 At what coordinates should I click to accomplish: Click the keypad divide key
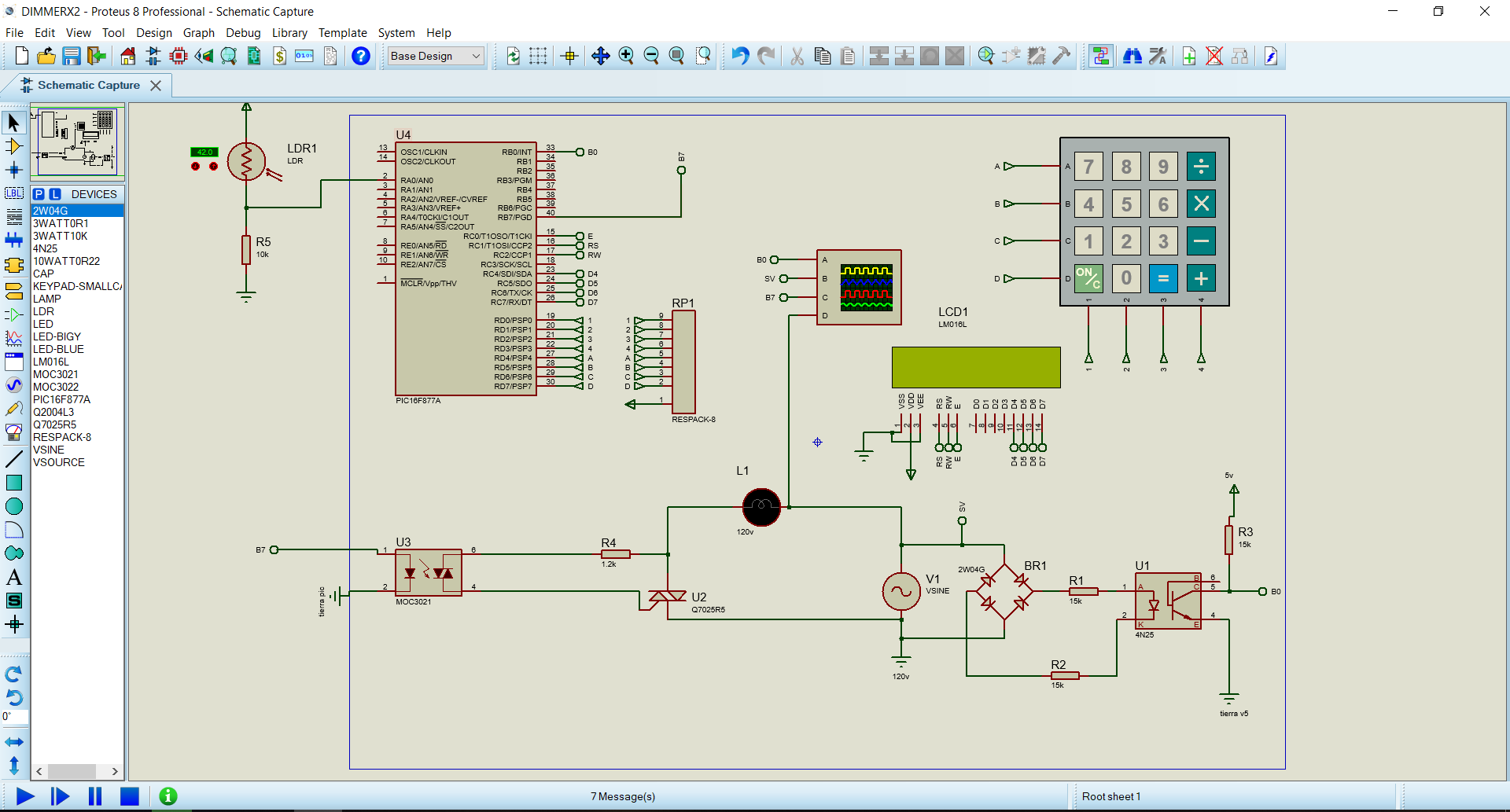click(x=1201, y=167)
